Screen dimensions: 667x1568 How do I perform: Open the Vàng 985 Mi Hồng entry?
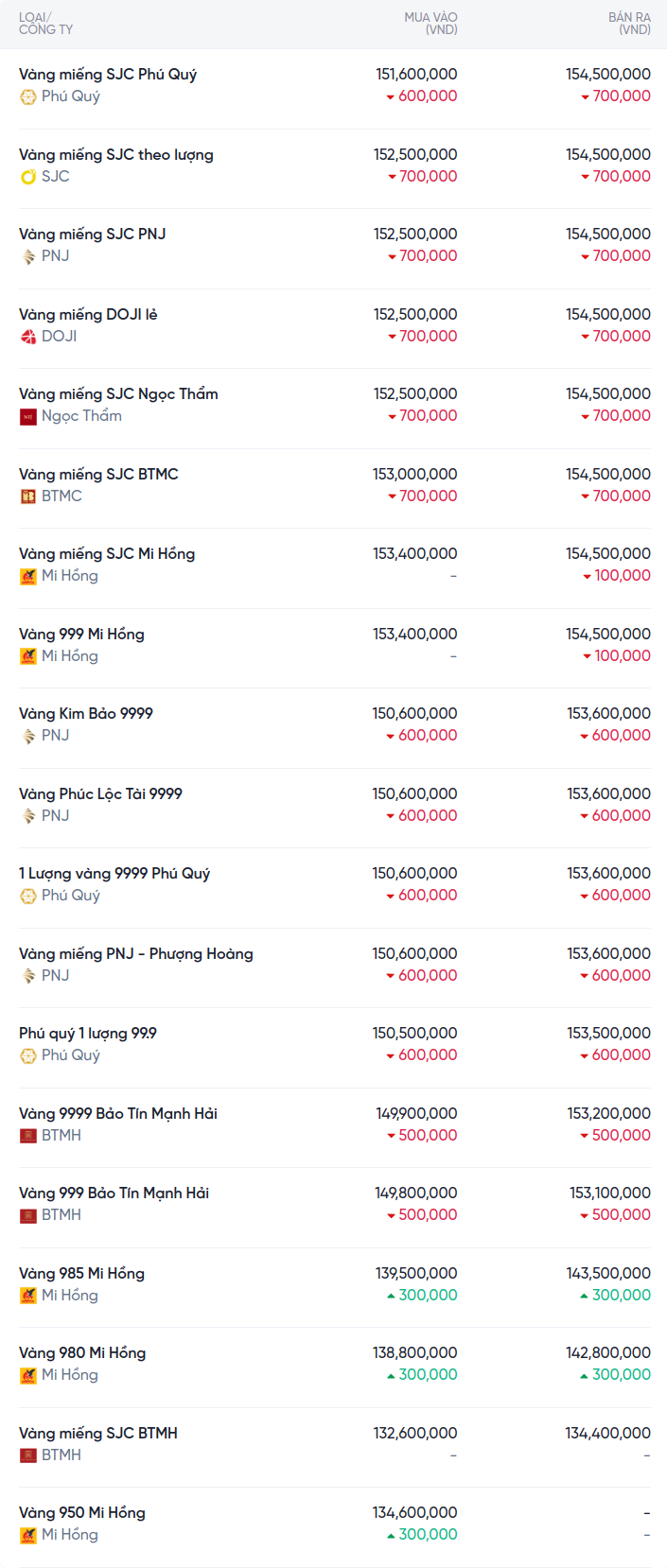tap(81, 1273)
